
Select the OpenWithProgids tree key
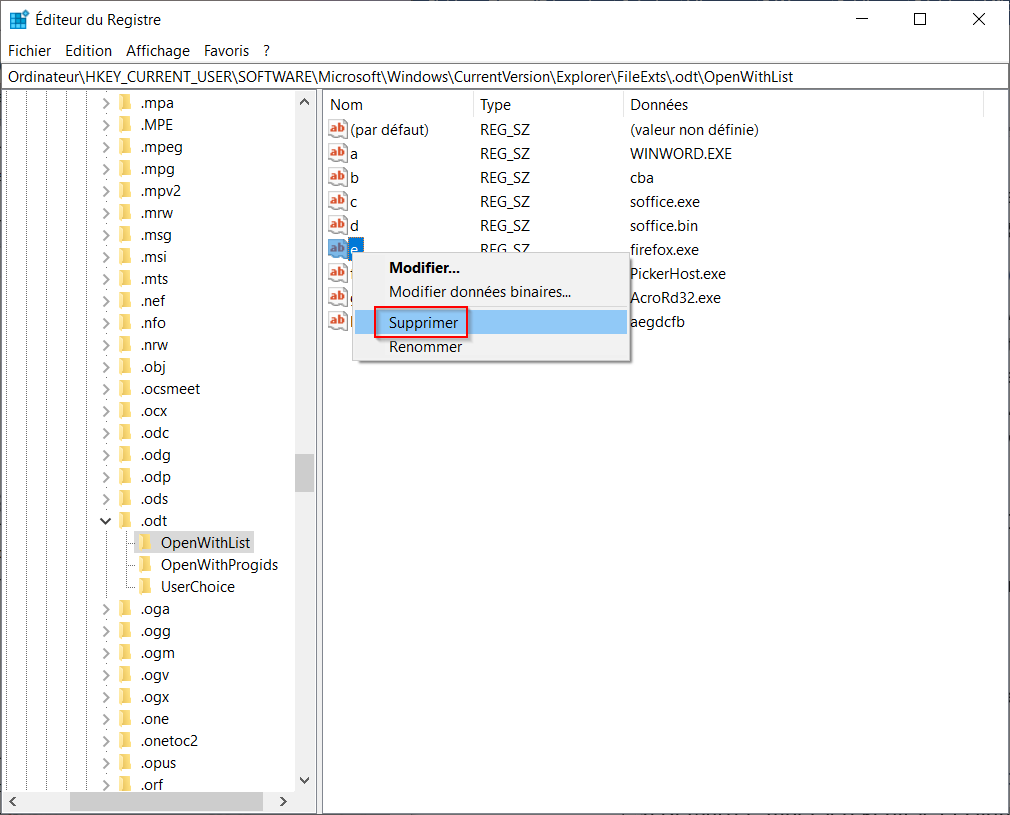220,564
